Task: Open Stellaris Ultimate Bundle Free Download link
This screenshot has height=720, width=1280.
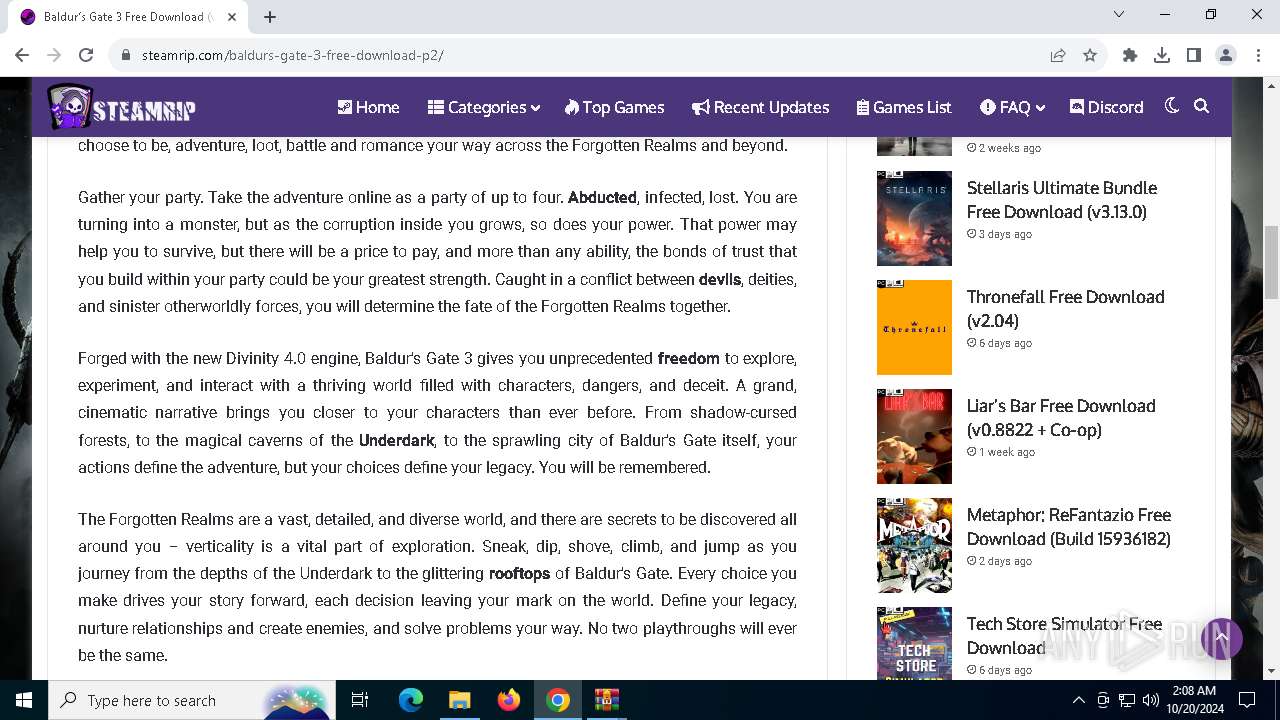Action: tap(1061, 199)
